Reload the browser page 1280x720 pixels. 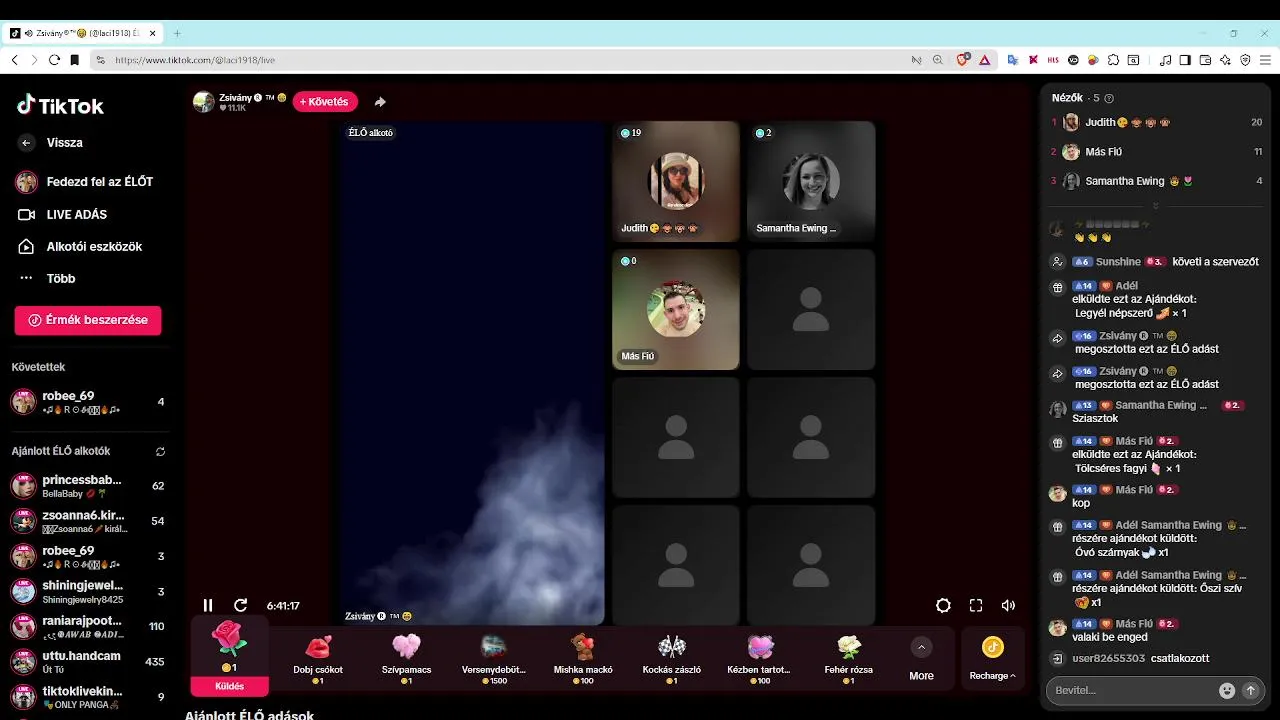[x=54, y=60]
